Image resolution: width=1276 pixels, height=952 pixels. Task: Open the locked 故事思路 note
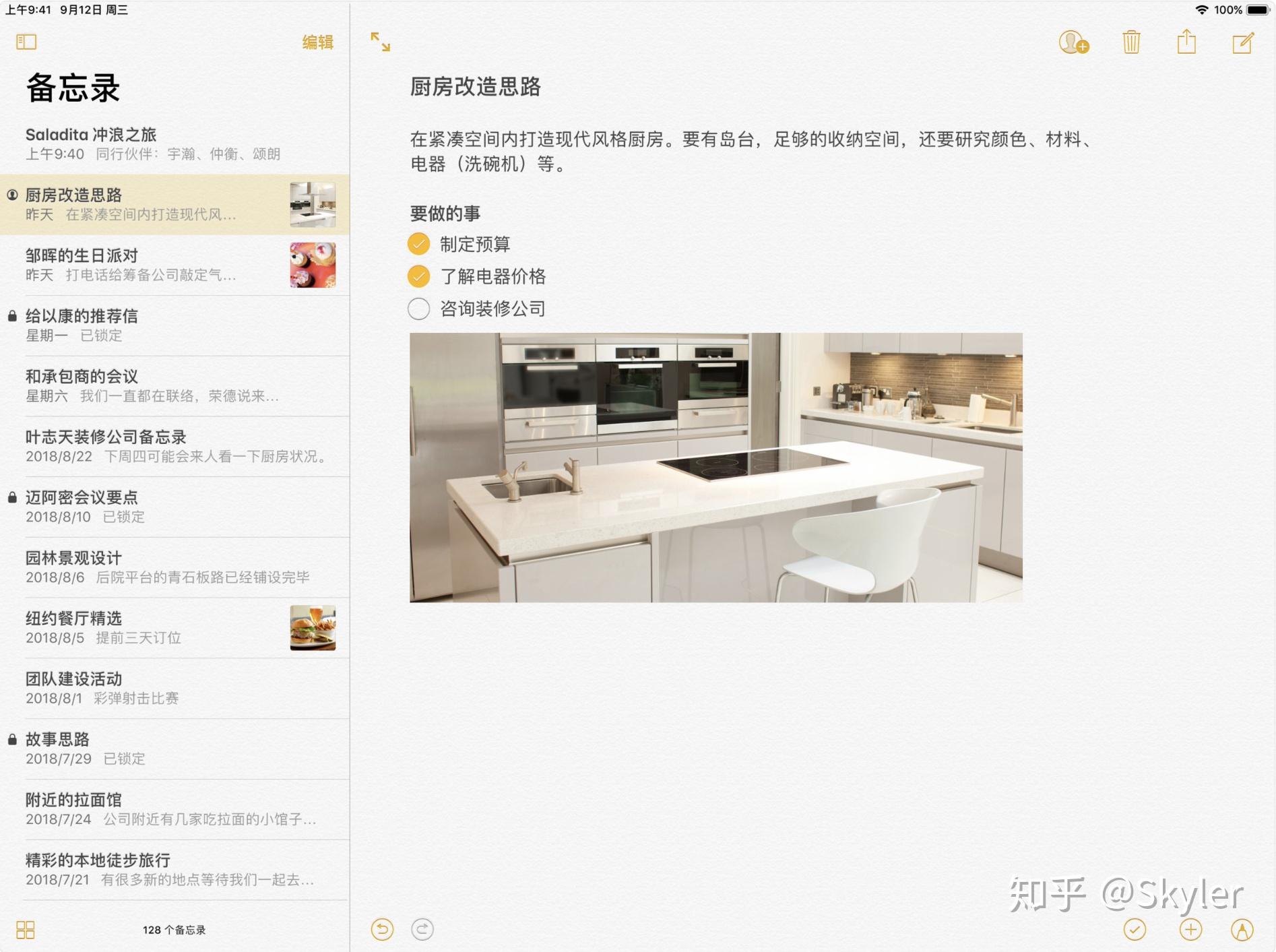point(175,749)
